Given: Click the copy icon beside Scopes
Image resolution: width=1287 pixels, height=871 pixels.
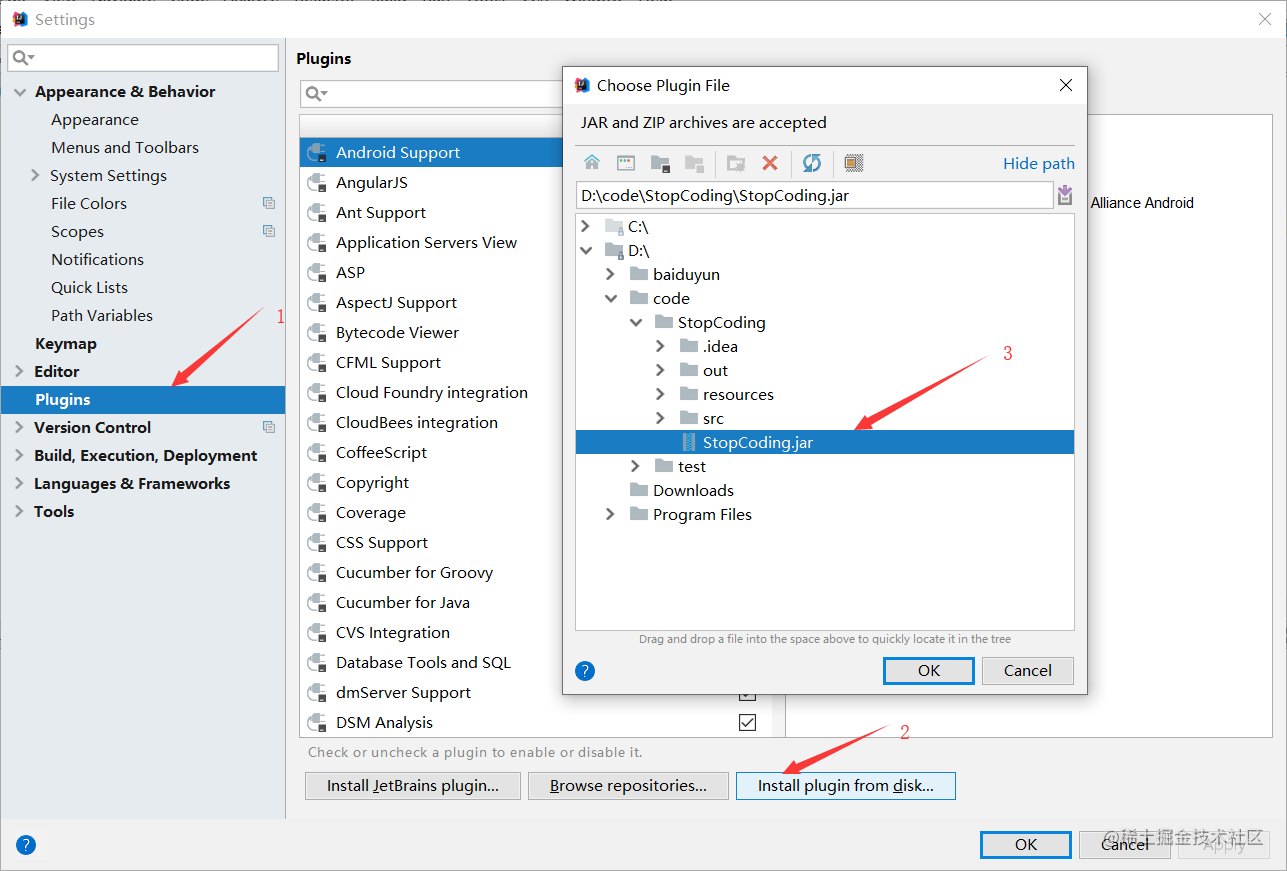Looking at the screenshot, I should pyautogui.click(x=269, y=231).
